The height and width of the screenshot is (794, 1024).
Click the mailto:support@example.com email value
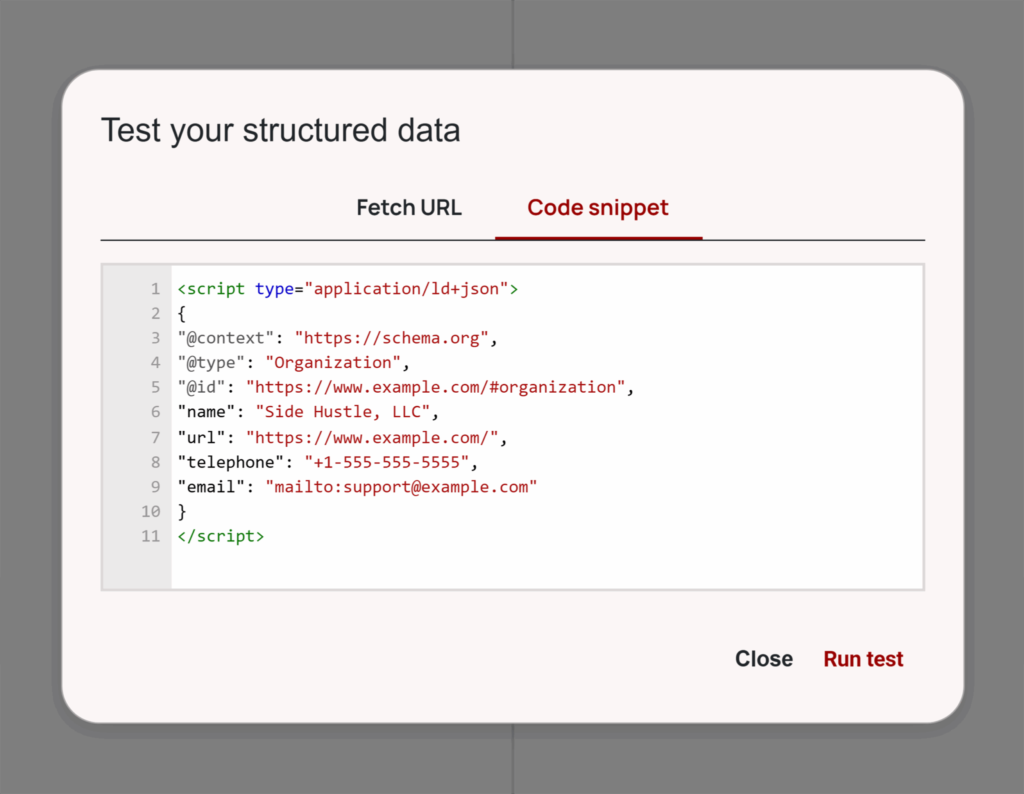point(403,487)
